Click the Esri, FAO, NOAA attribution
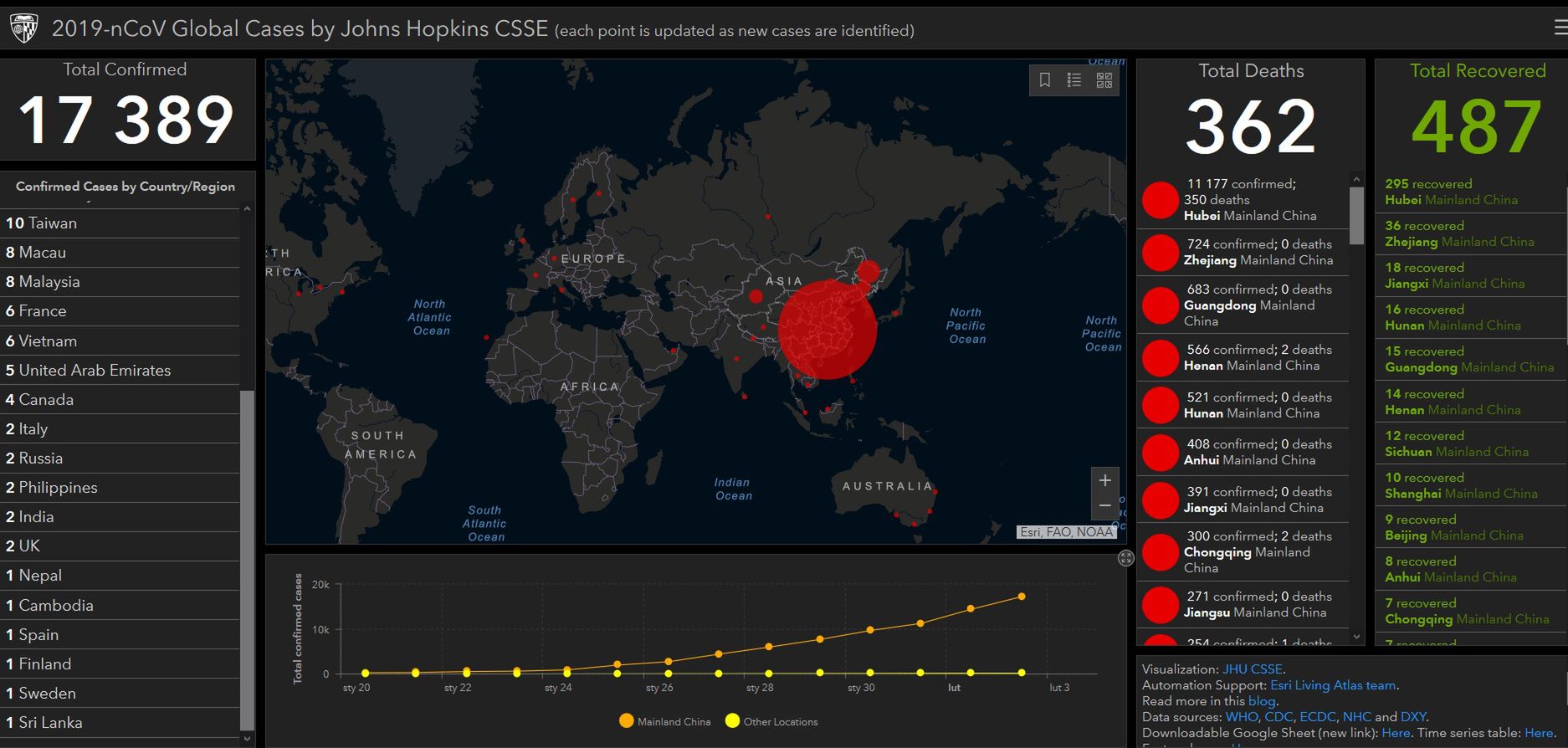 pos(1066,532)
